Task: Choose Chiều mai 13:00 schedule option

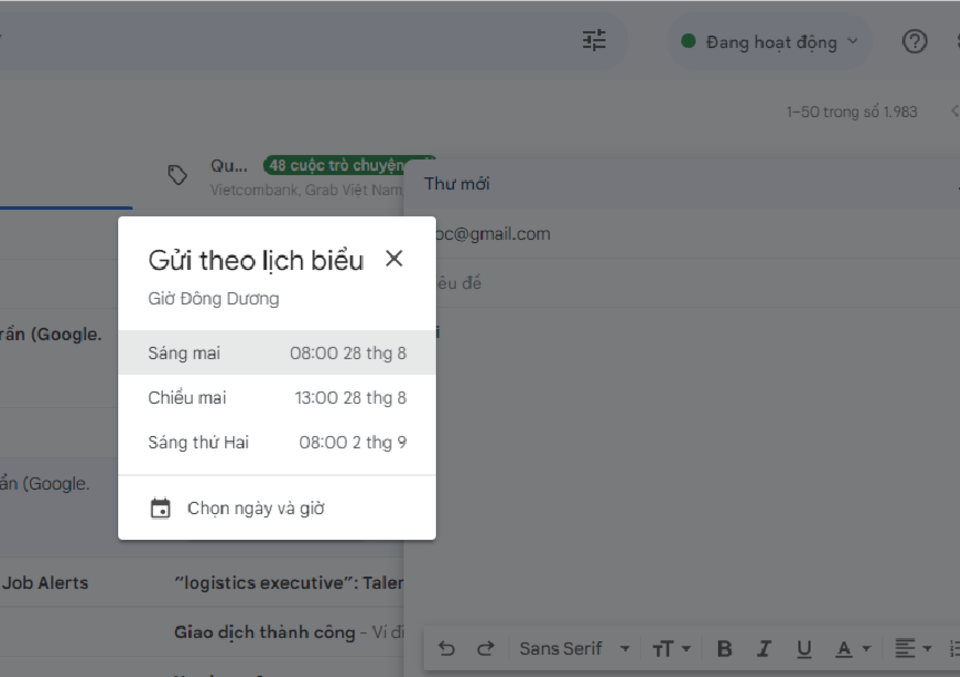Action: tap(276, 398)
